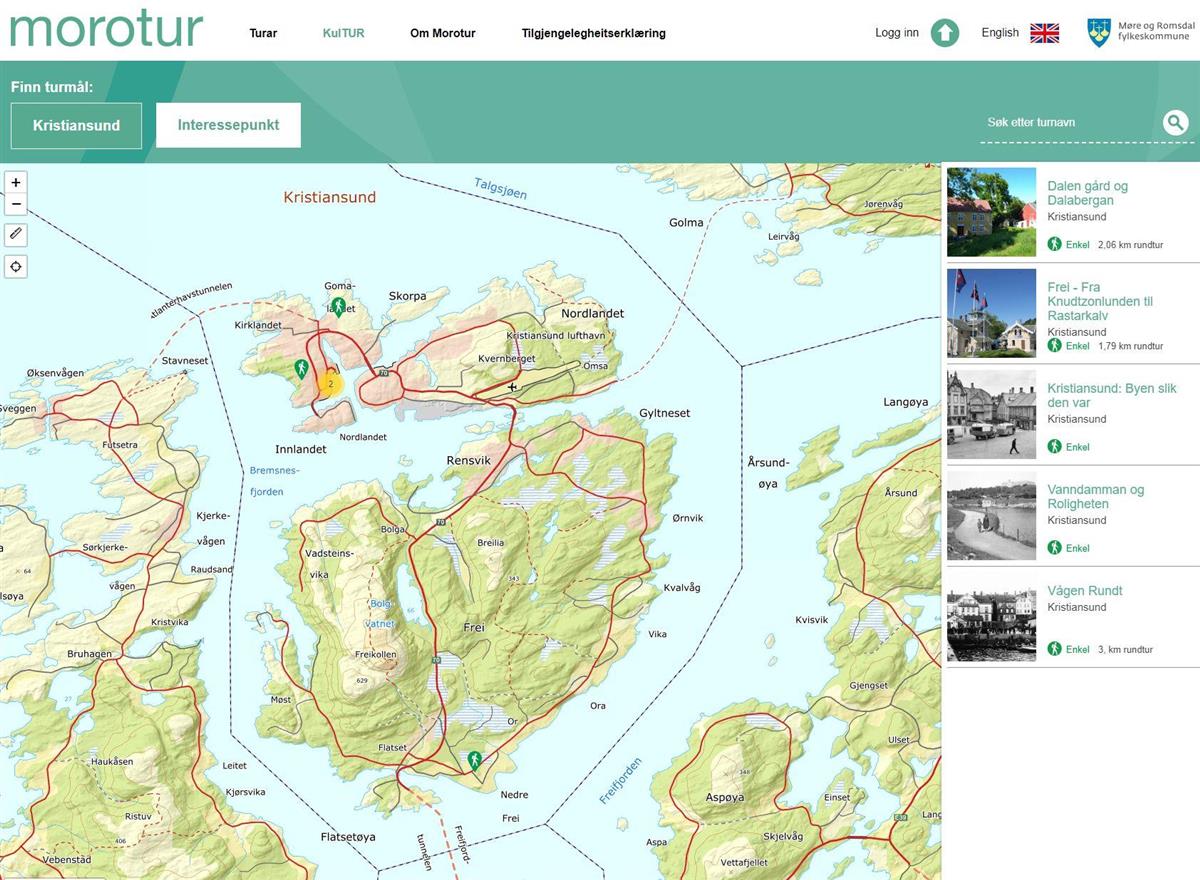Focus the Søk etter turnavn search field
This screenshot has width=1200, height=880.
point(1070,123)
